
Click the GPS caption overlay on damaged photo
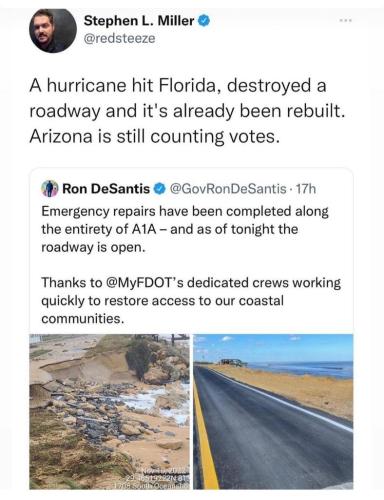tap(163, 478)
